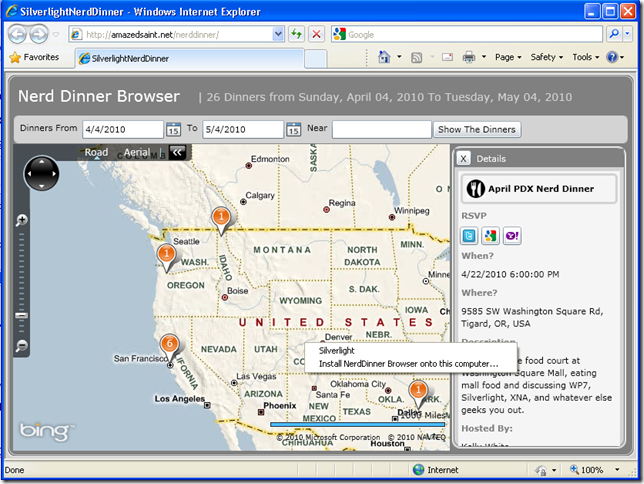
Task: Open the Safety dropdown menu
Action: click(548, 58)
